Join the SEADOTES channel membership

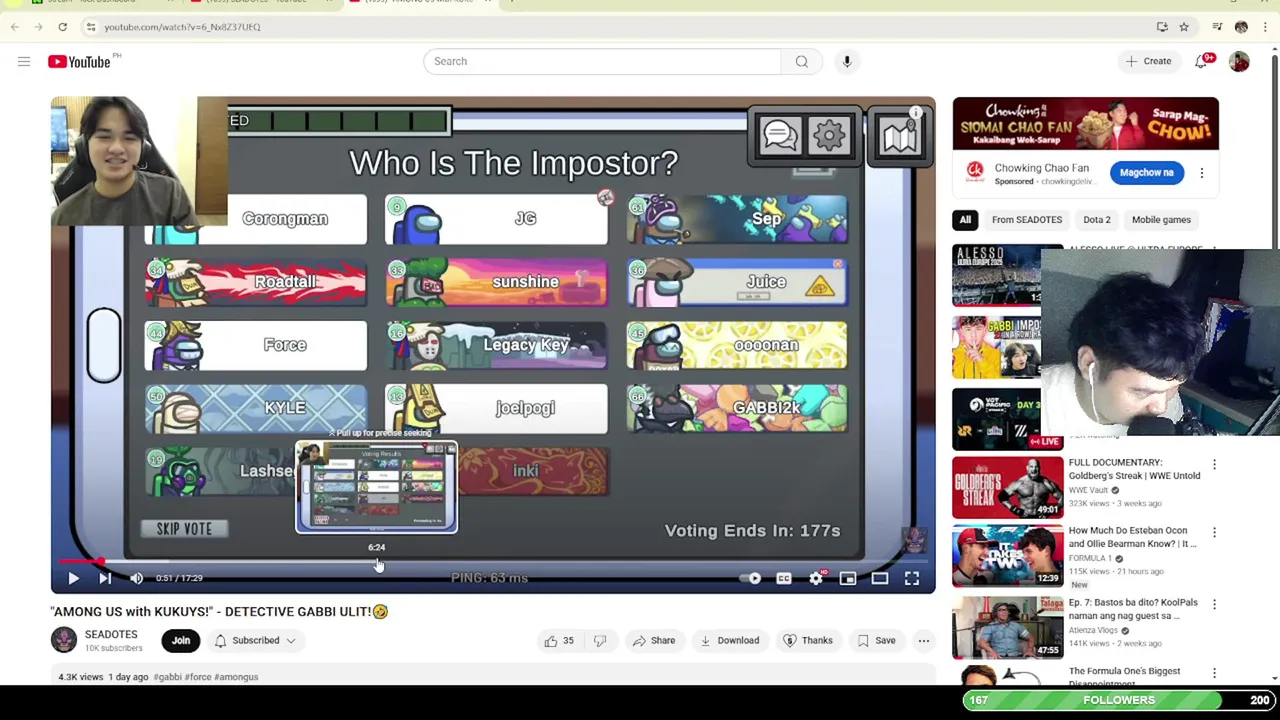181,641
